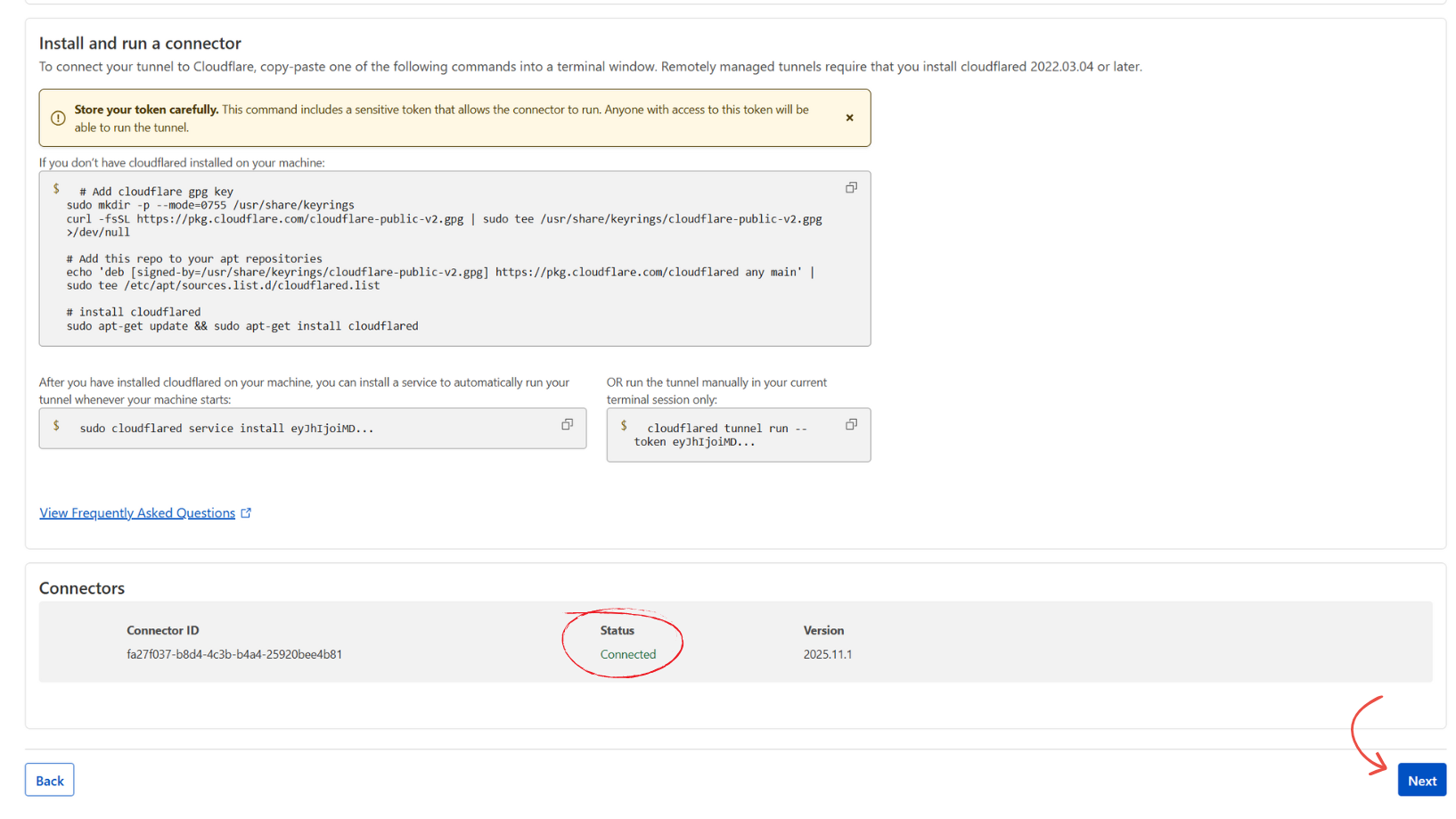Click the sudo tee cloudflared.list line
1456x819 pixels.
tap(223, 286)
